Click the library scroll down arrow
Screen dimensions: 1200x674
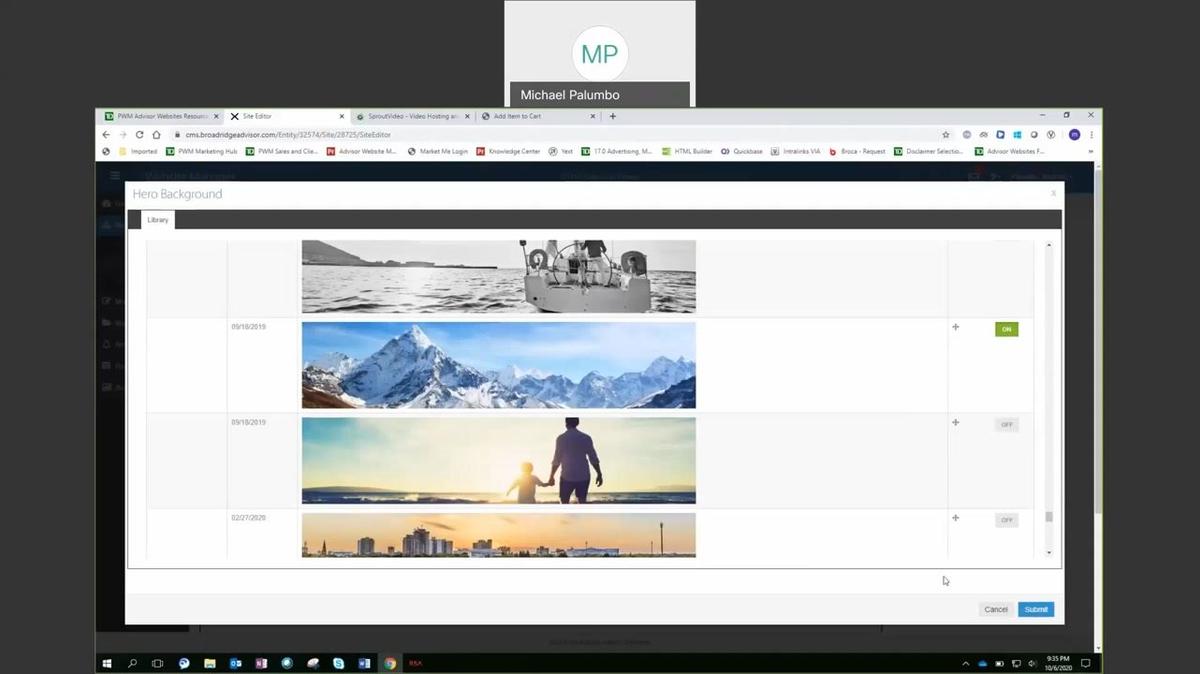click(x=1049, y=552)
